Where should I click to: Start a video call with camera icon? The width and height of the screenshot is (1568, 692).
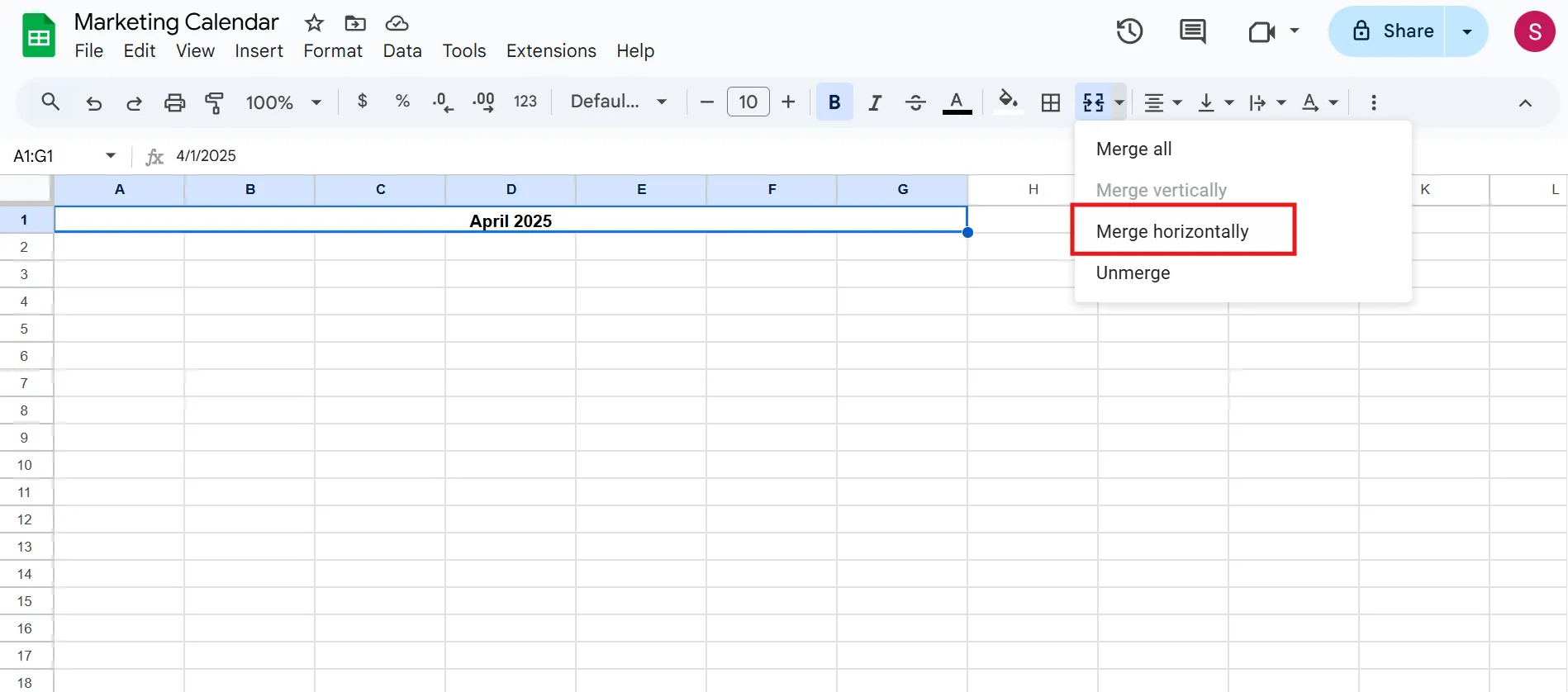(1262, 31)
